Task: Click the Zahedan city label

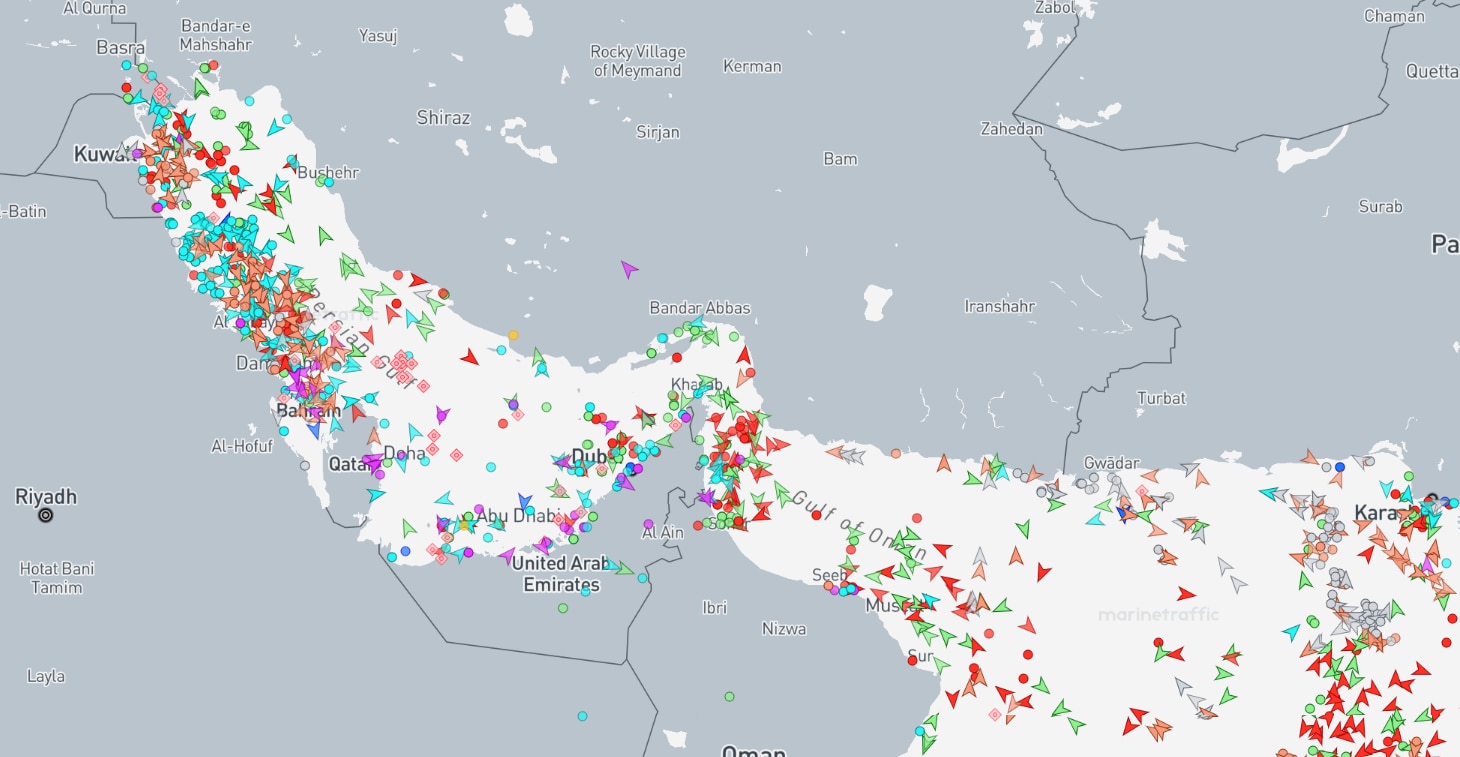Action: [x=1011, y=129]
